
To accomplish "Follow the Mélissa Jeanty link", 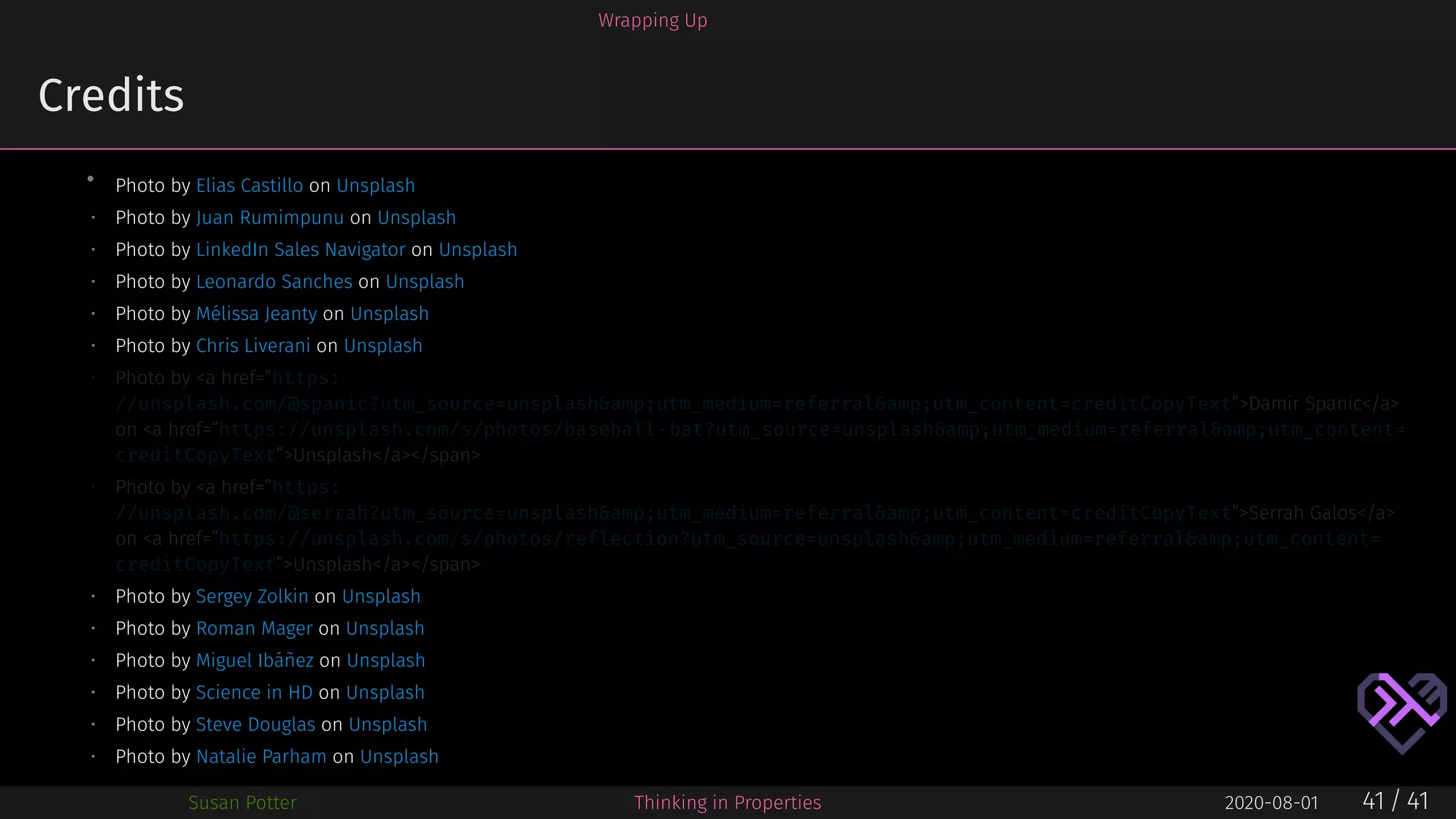I will point(256,314).
